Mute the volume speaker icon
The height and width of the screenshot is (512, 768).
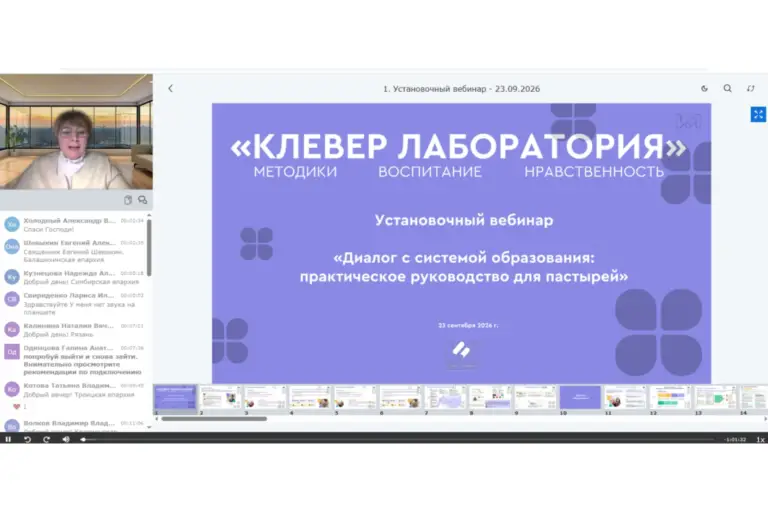click(66, 439)
